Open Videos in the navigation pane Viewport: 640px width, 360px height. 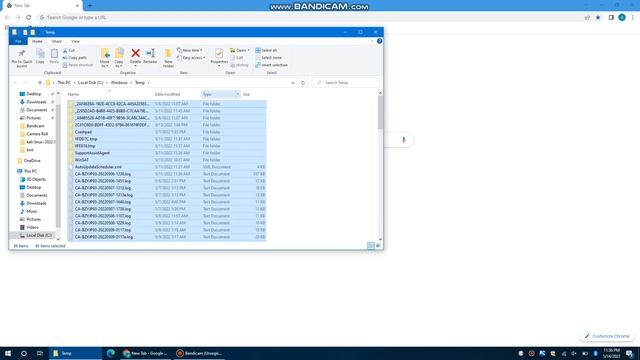tap(32, 227)
